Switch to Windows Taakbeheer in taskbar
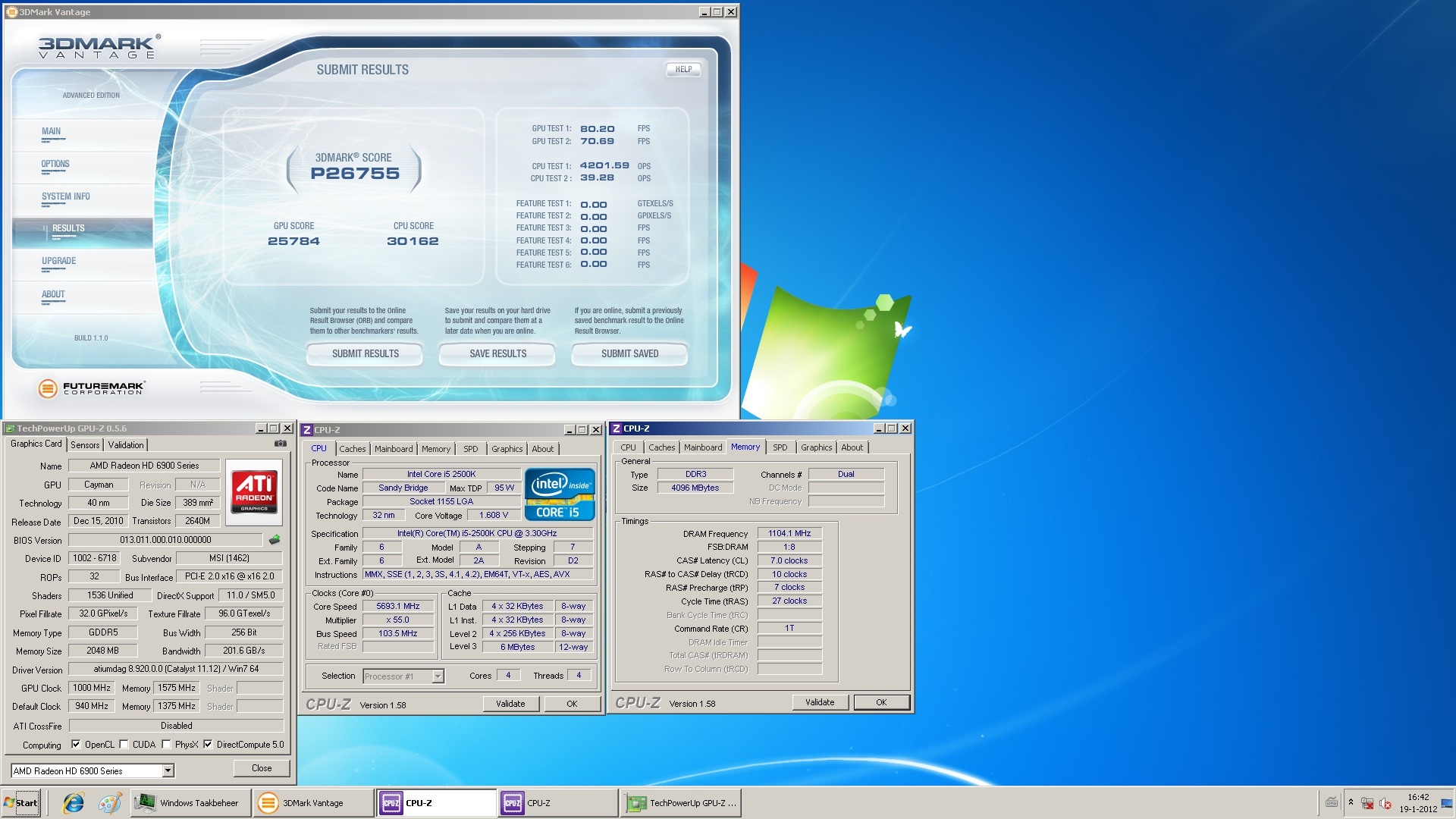This screenshot has height=819, width=1456. [x=191, y=803]
